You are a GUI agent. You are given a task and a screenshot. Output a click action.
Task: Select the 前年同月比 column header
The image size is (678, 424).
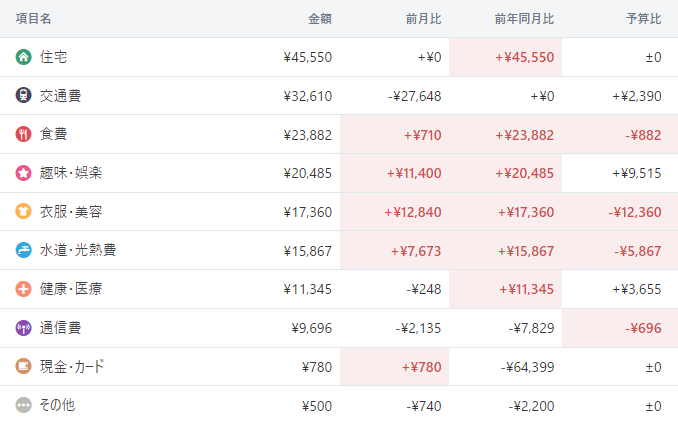524,19
